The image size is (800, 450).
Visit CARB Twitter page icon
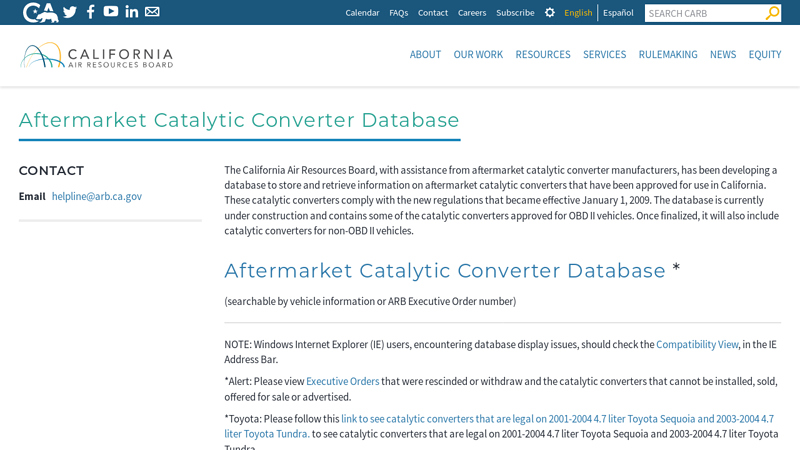coord(70,12)
